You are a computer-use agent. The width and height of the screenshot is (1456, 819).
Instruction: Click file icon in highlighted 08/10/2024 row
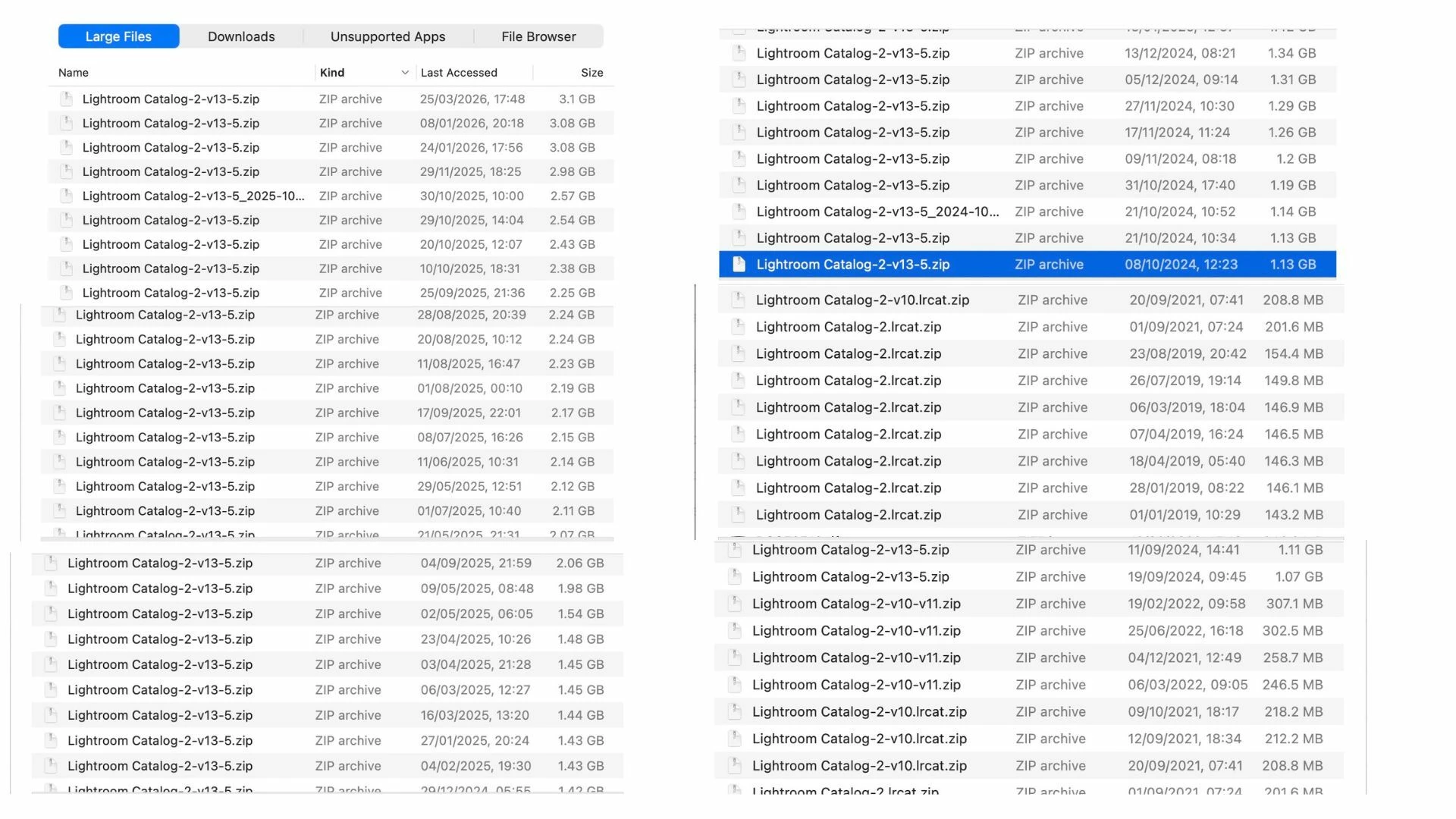pyautogui.click(x=739, y=264)
